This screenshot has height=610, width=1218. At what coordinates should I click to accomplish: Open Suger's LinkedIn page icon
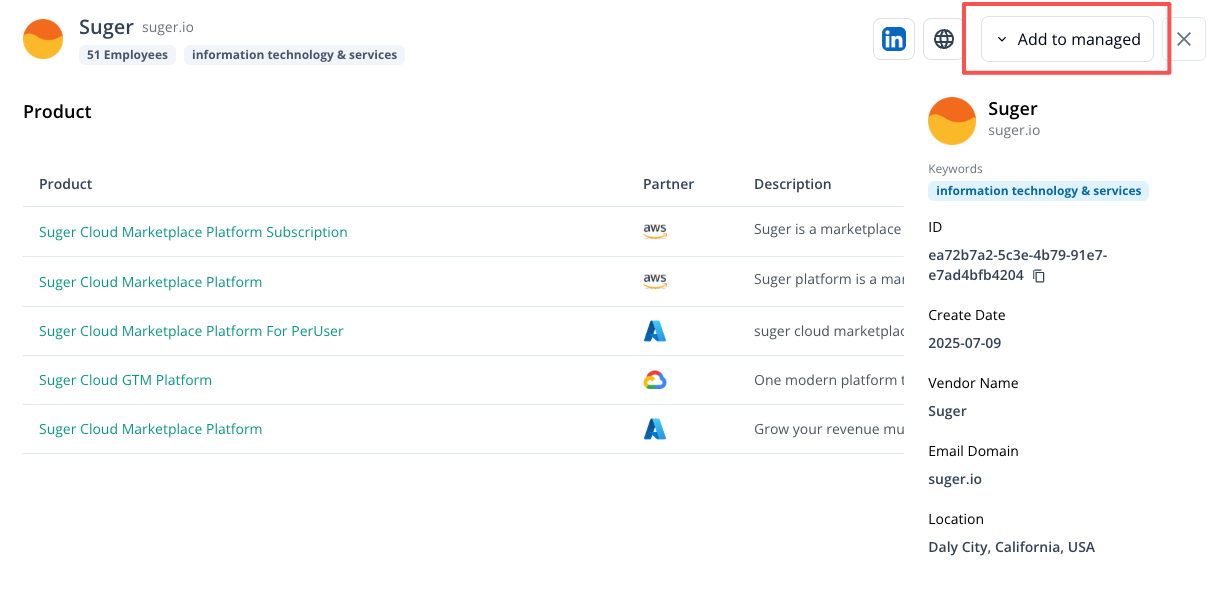click(893, 39)
